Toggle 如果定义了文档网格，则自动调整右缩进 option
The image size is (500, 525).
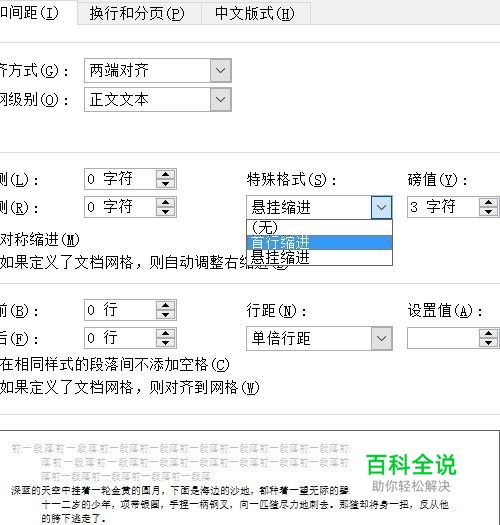(x=123, y=262)
